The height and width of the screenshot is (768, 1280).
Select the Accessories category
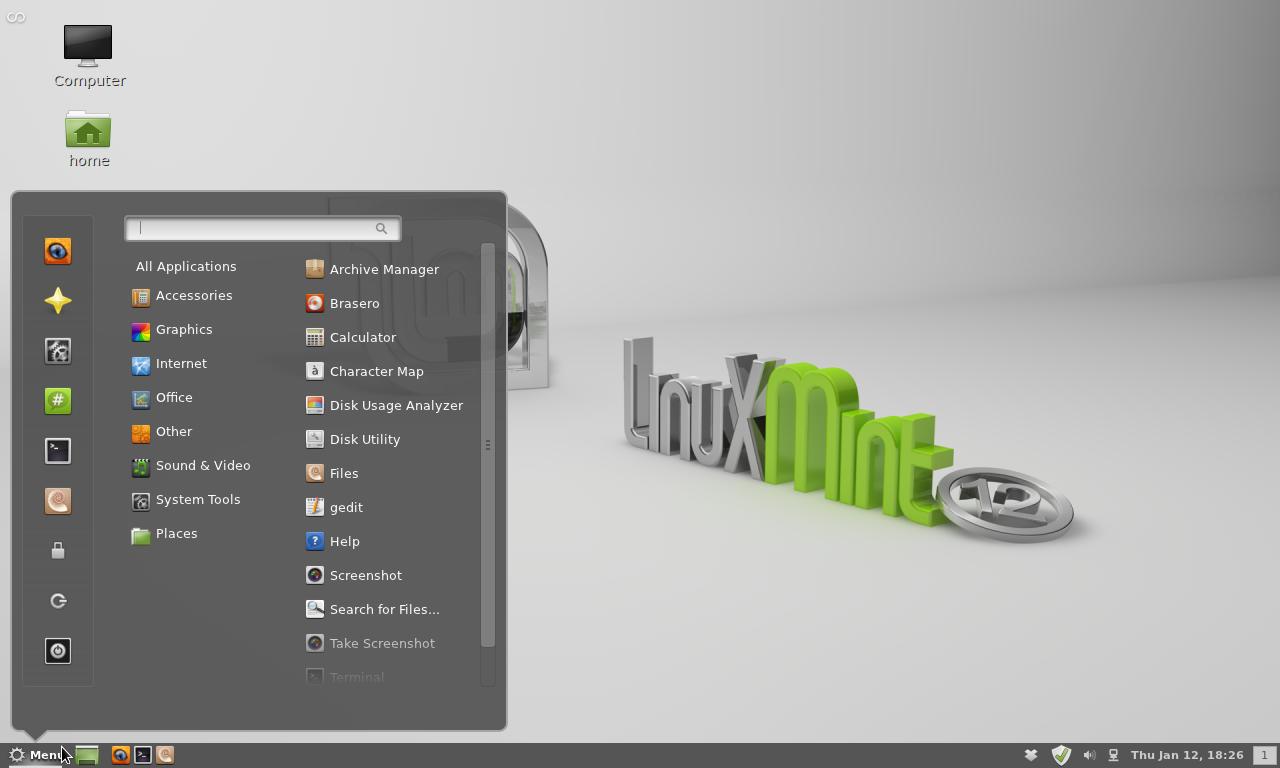click(182, 296)
